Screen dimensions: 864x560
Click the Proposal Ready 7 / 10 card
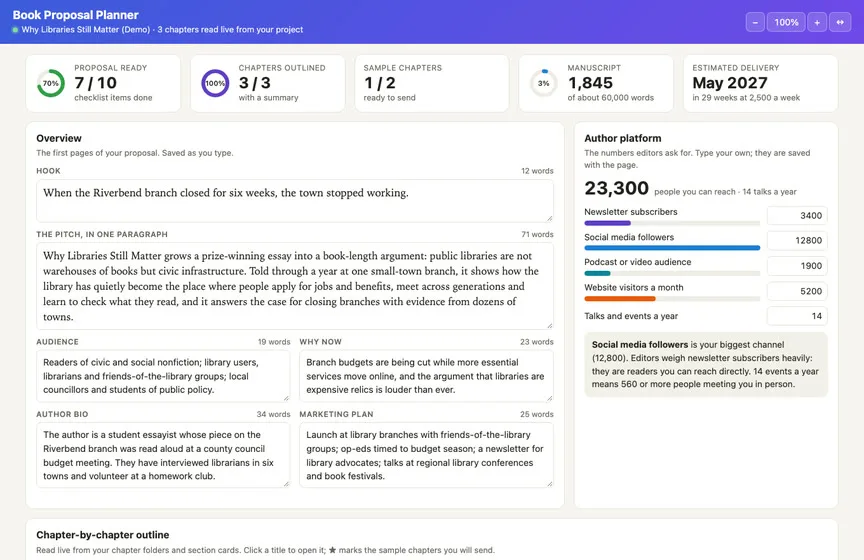click(103, 83)
